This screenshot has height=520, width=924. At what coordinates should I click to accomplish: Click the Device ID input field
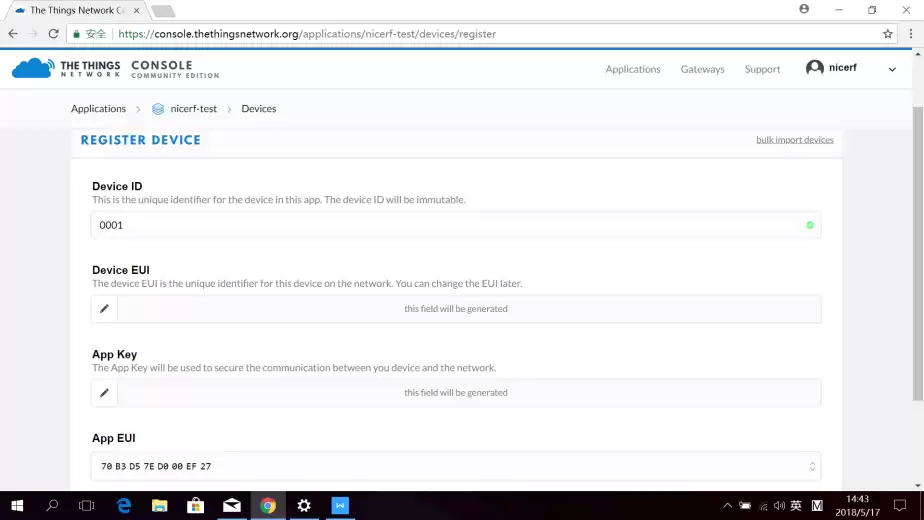450,225
